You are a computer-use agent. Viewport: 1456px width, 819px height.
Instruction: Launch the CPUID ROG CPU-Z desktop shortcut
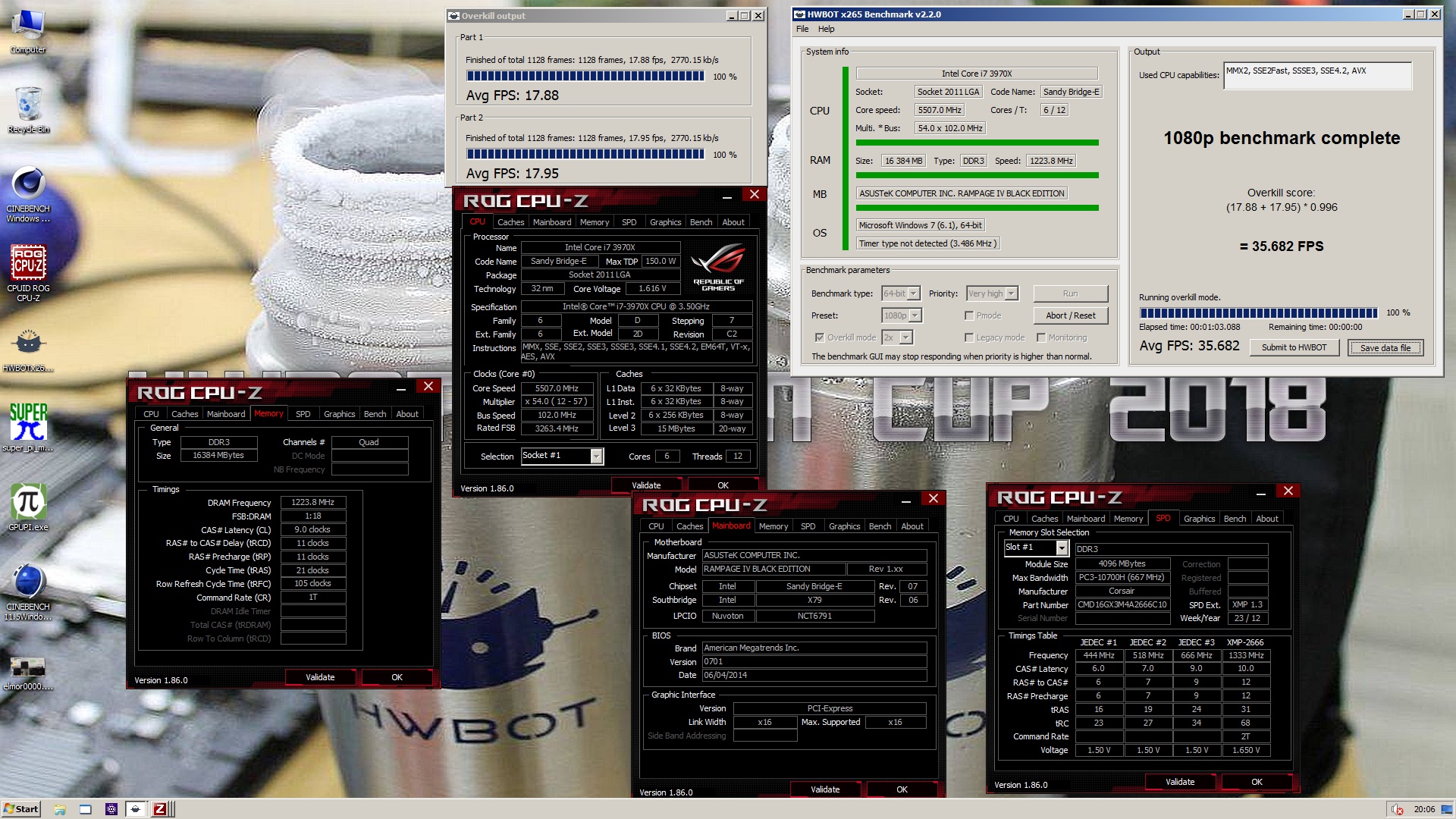28,273
